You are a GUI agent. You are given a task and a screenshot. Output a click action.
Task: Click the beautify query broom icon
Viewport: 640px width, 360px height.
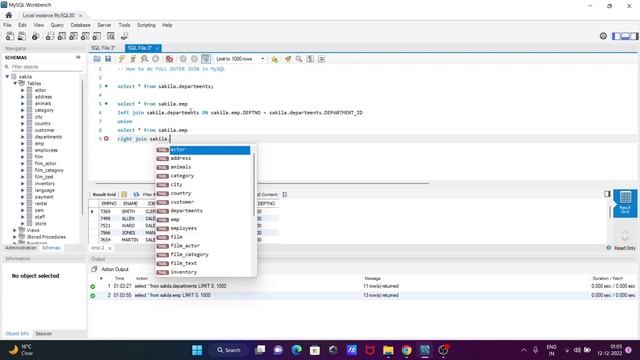pyautogui.click(x=288, y=59)
